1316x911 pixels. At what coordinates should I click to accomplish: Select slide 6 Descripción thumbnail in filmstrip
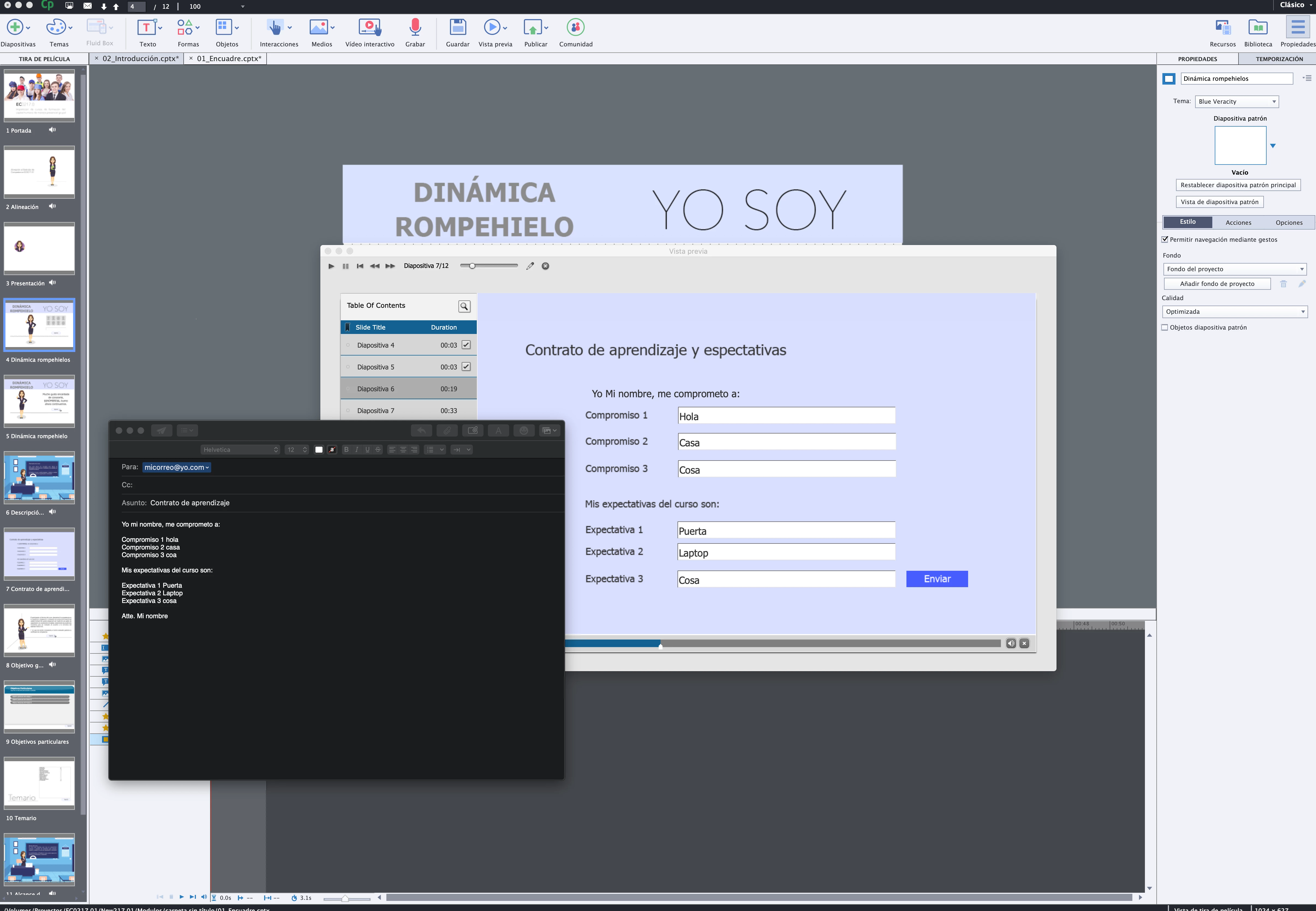[39, 478]
